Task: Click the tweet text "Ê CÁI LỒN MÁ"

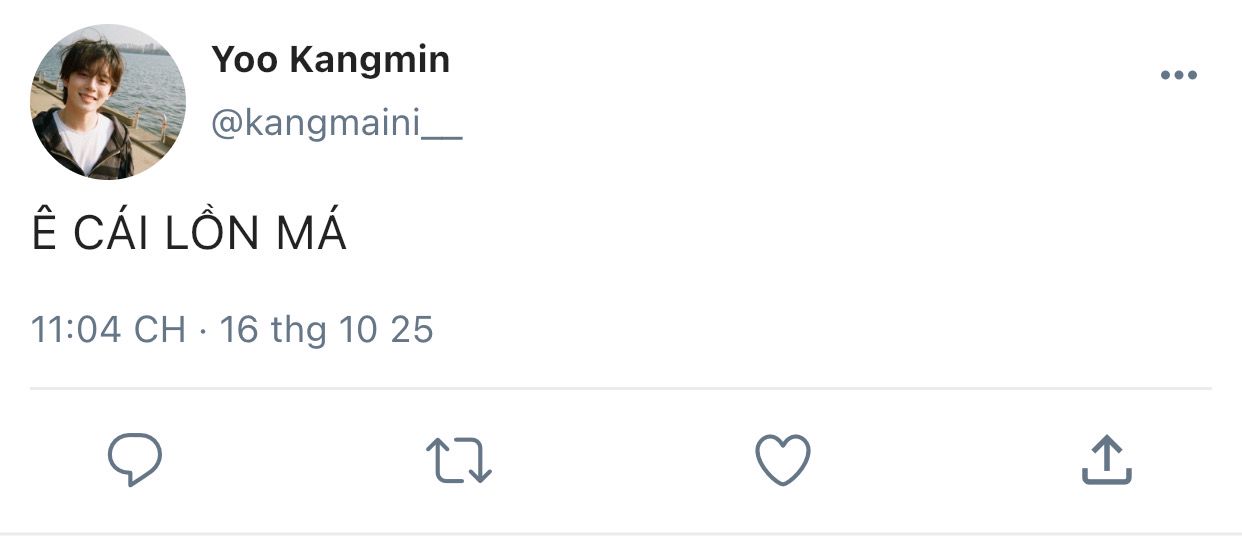Action: click(x=189, y=236)
